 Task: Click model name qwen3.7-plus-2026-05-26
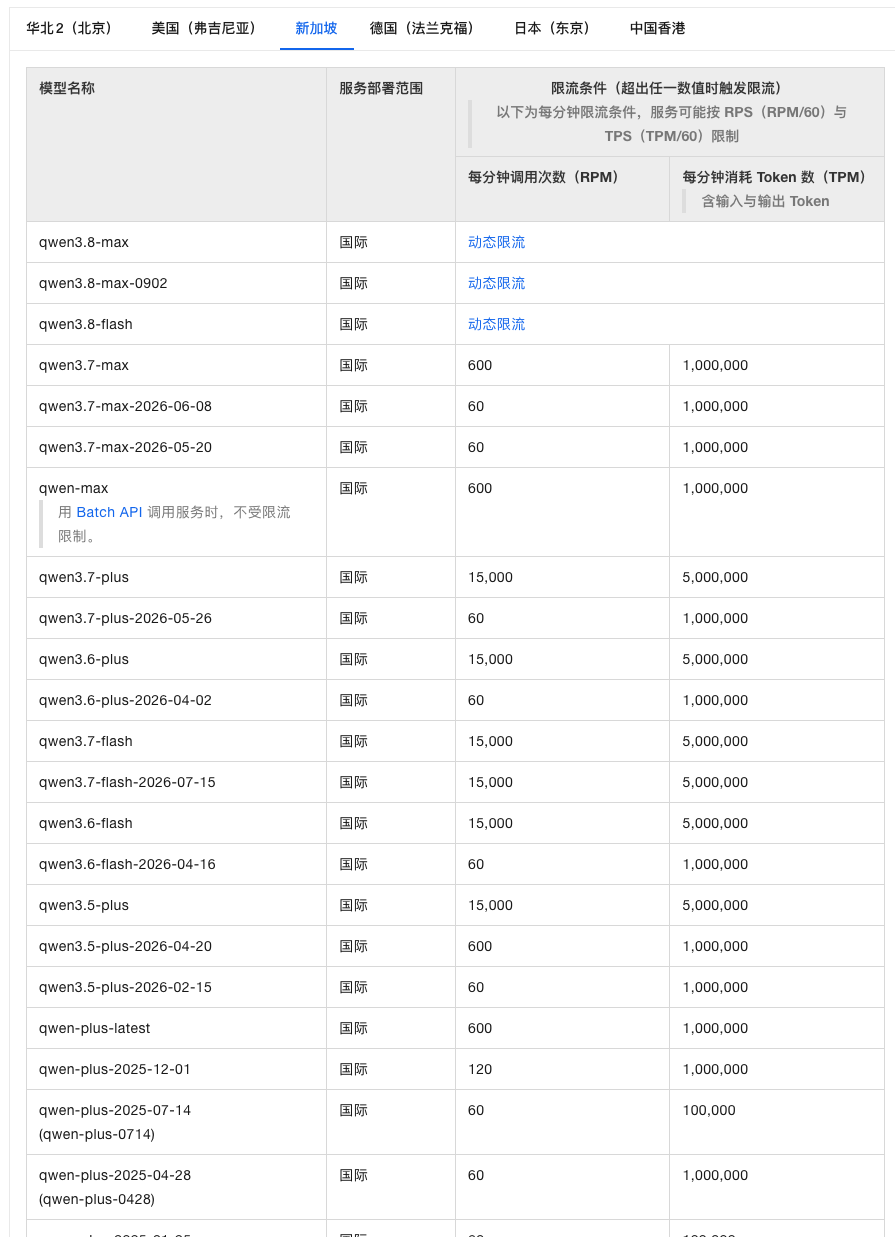(125, 618)
